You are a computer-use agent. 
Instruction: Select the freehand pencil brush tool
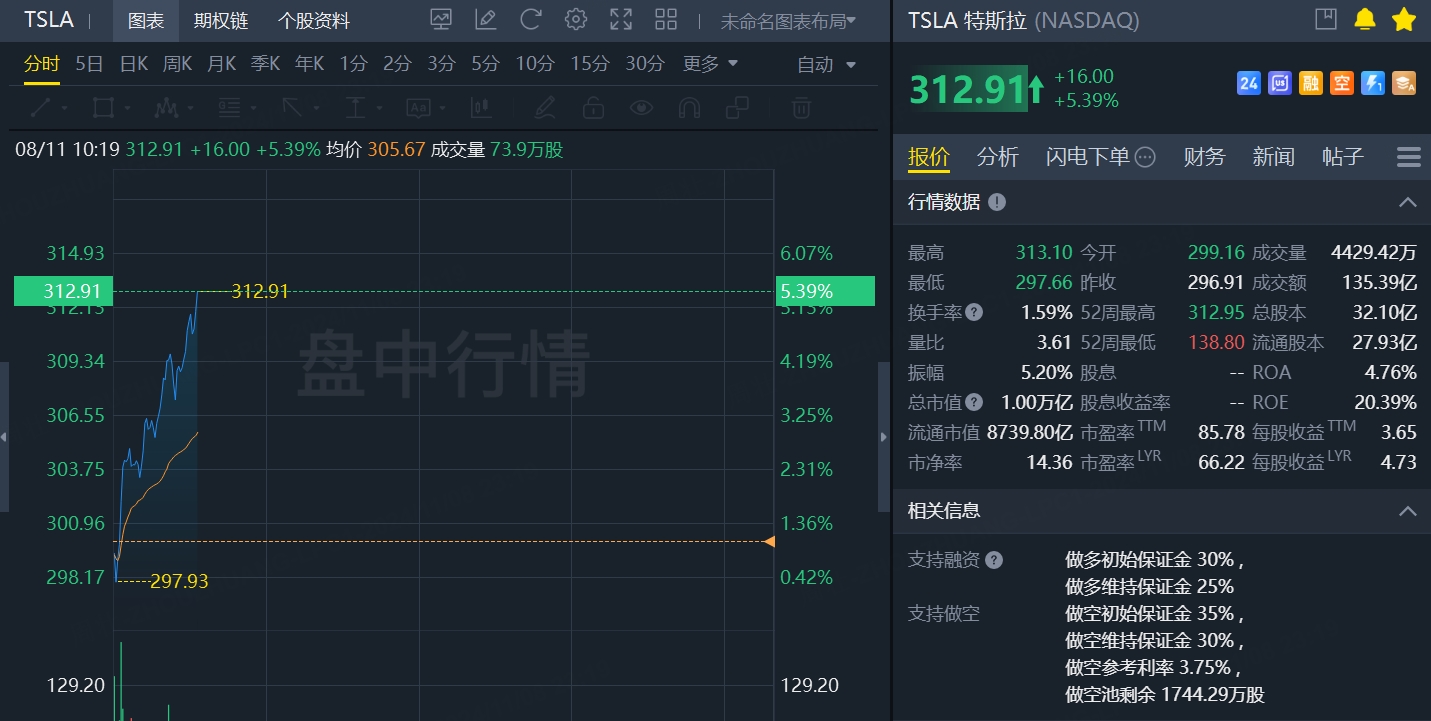pyautogui.click(x=544, y=107)
